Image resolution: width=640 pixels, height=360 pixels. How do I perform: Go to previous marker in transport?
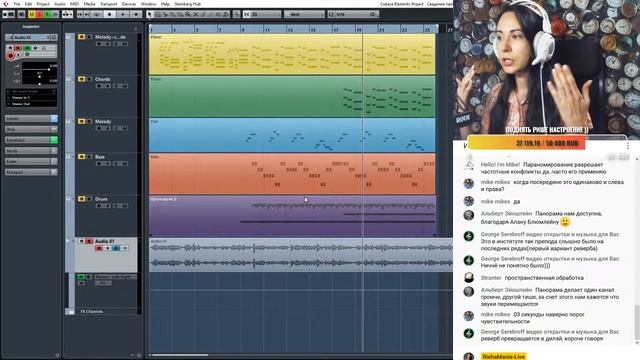click(80, 14)
